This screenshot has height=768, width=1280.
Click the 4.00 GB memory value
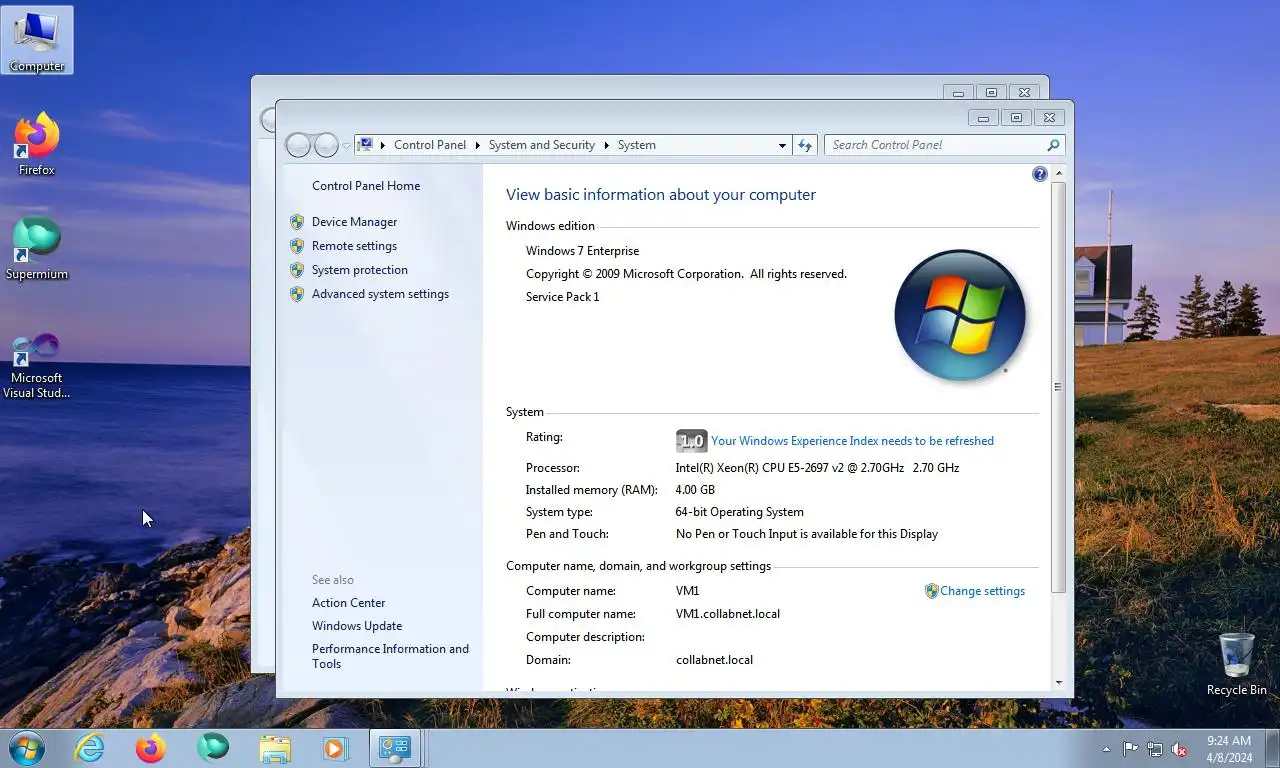click(x=695, y=490)
